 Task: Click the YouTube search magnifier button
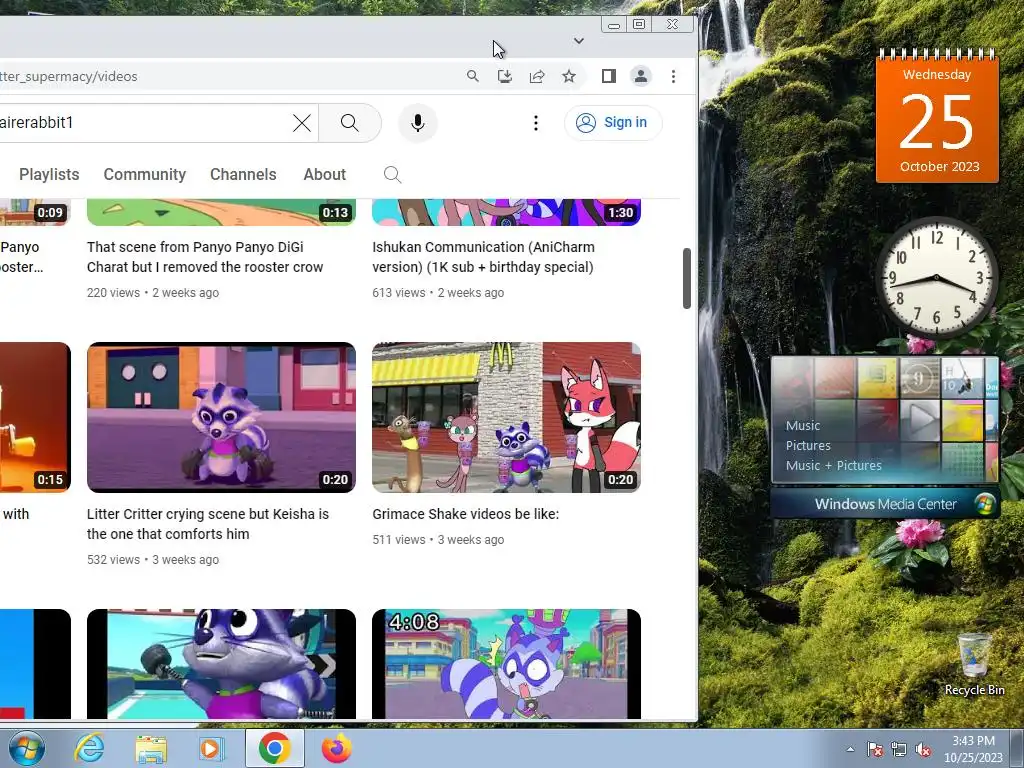(350, 123)
